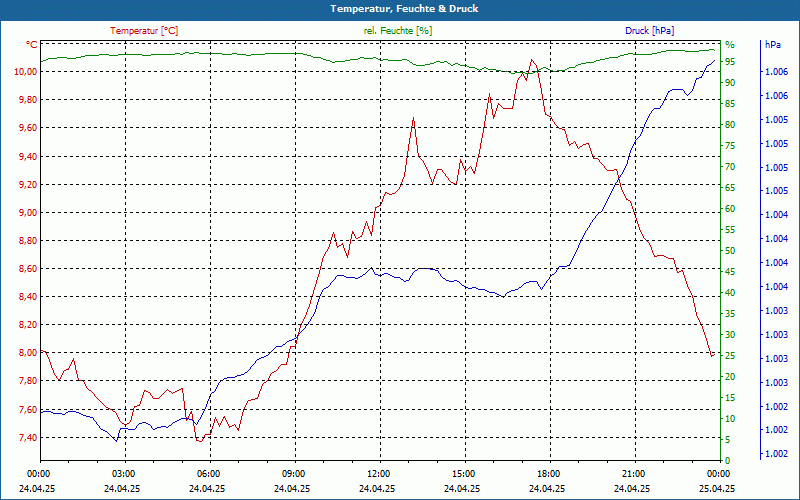800x500 pixels.
Task: Click the green "80" humidity axis value
Action: tap(730, 125)
